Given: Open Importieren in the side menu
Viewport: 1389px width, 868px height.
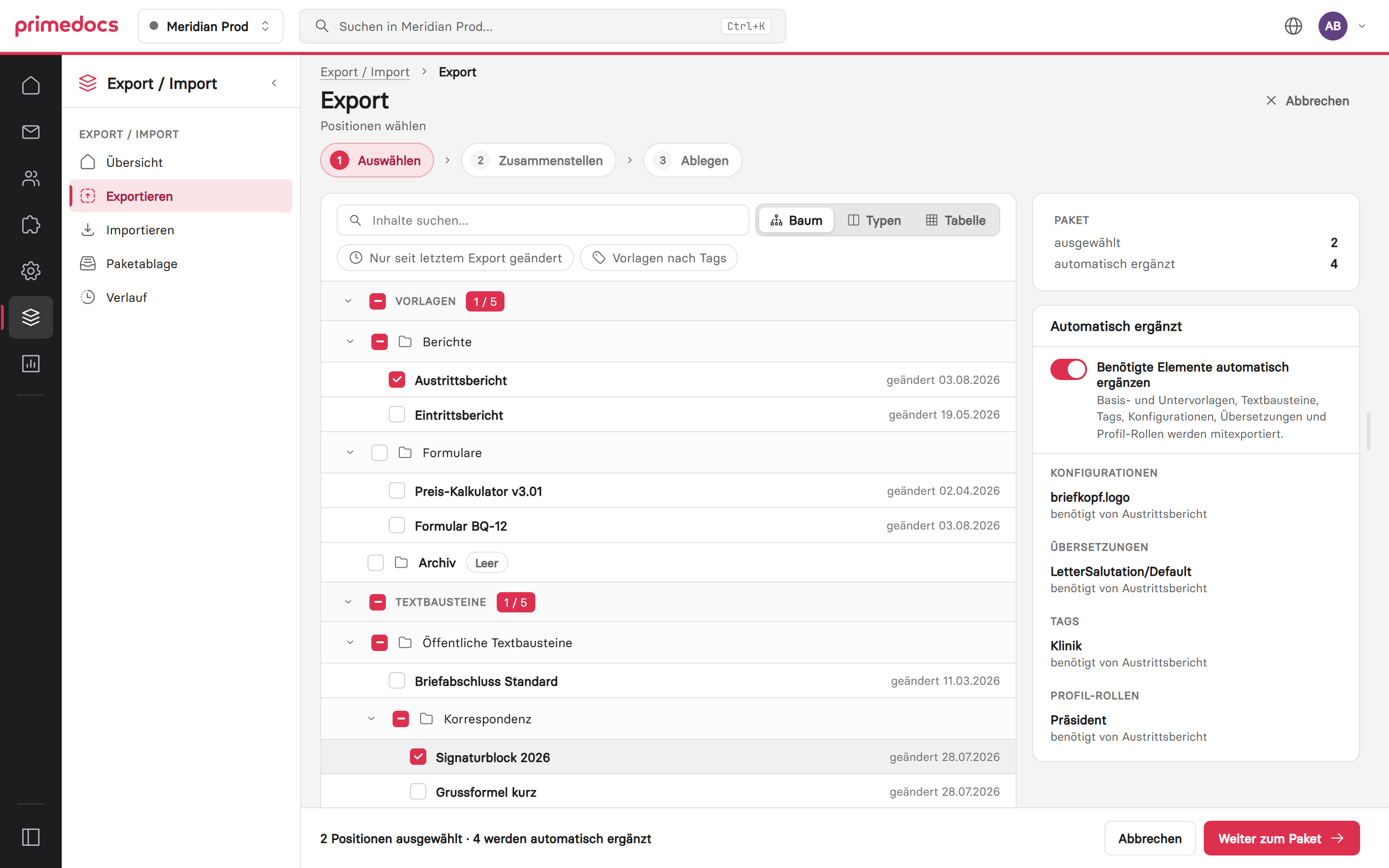Looking at the screenshot, I should coord(181,230).
